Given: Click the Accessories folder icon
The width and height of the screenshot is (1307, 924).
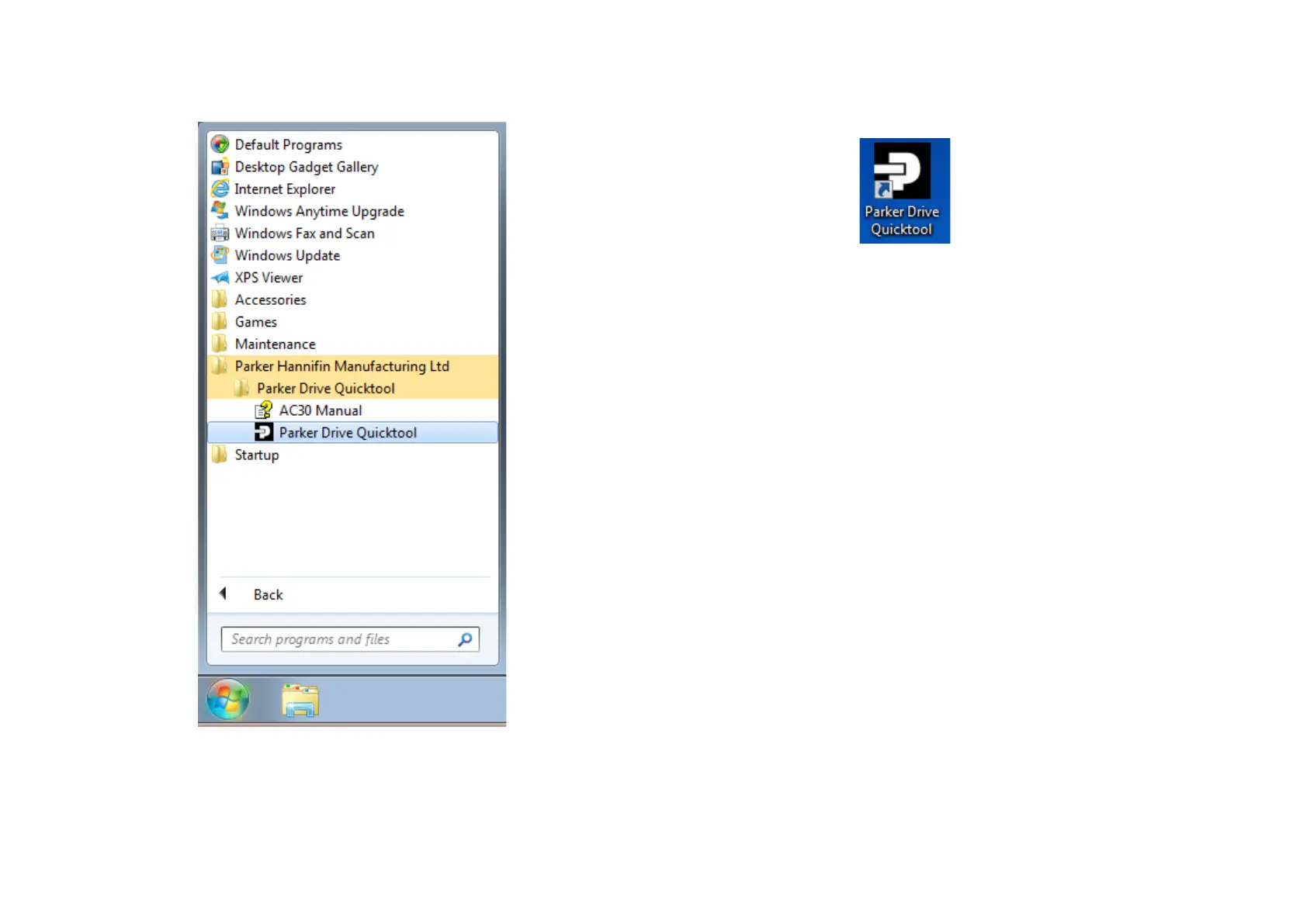Looking at the screenshot, I should (220, 299).
